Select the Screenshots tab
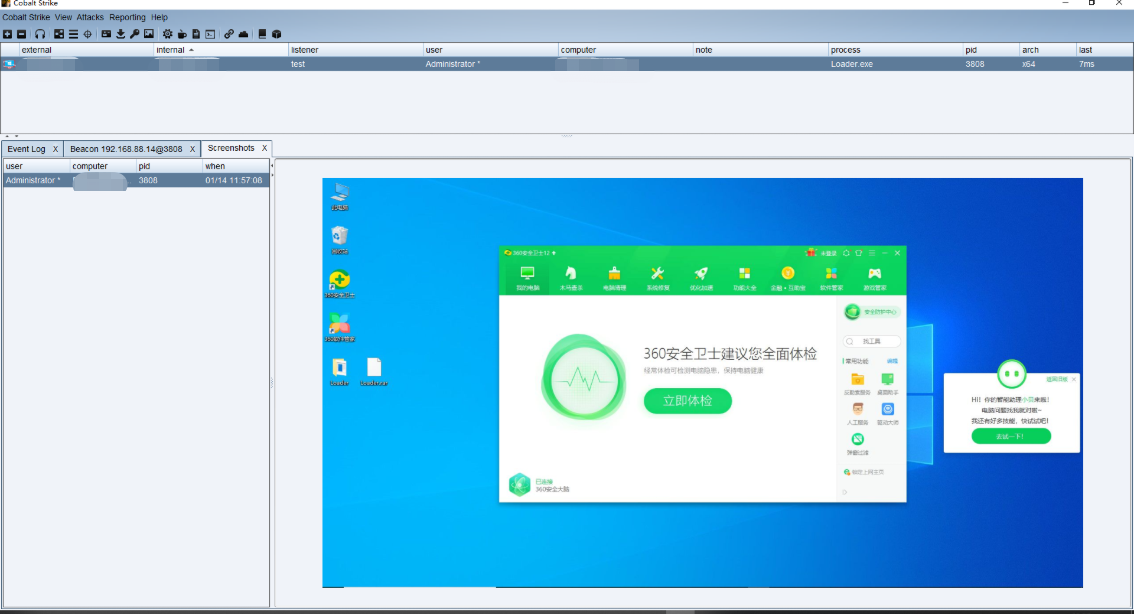Screen dimensions: 1134x614 tap(231, 148)
